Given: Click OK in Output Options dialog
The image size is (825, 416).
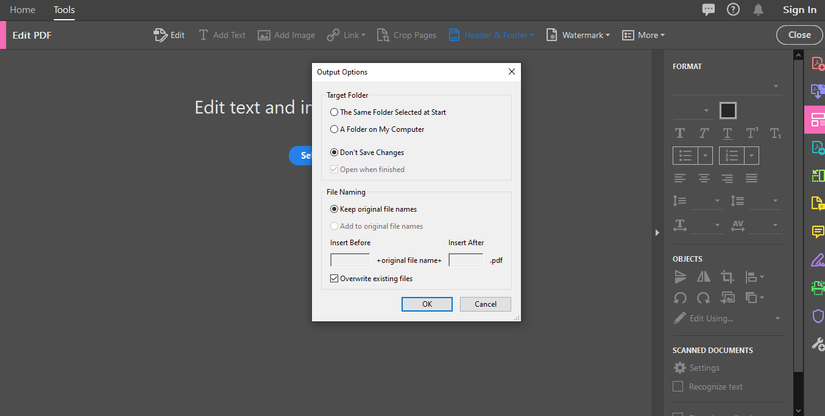Looking at the screenshot, I should [x=427, y=304].
